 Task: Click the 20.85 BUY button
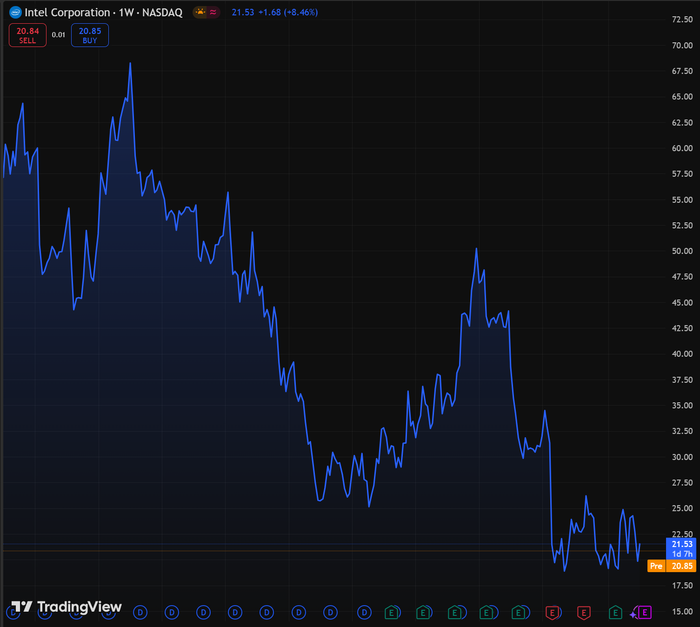(x=90, y=35)
